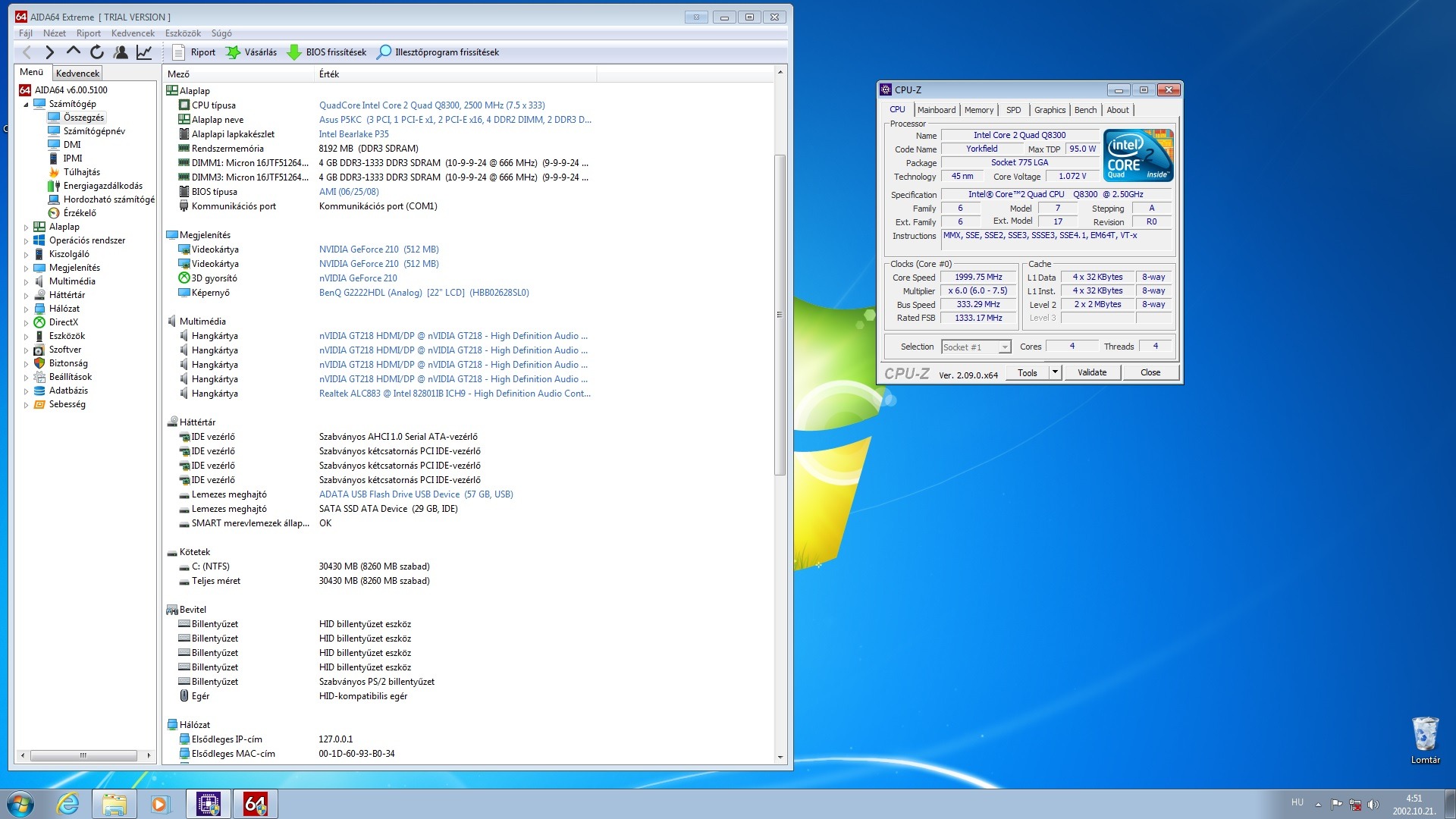Open the CPU-Z Tools dropdown arrow
This screenshot has height=819, width=1456.
click(x=1055, y=372)
